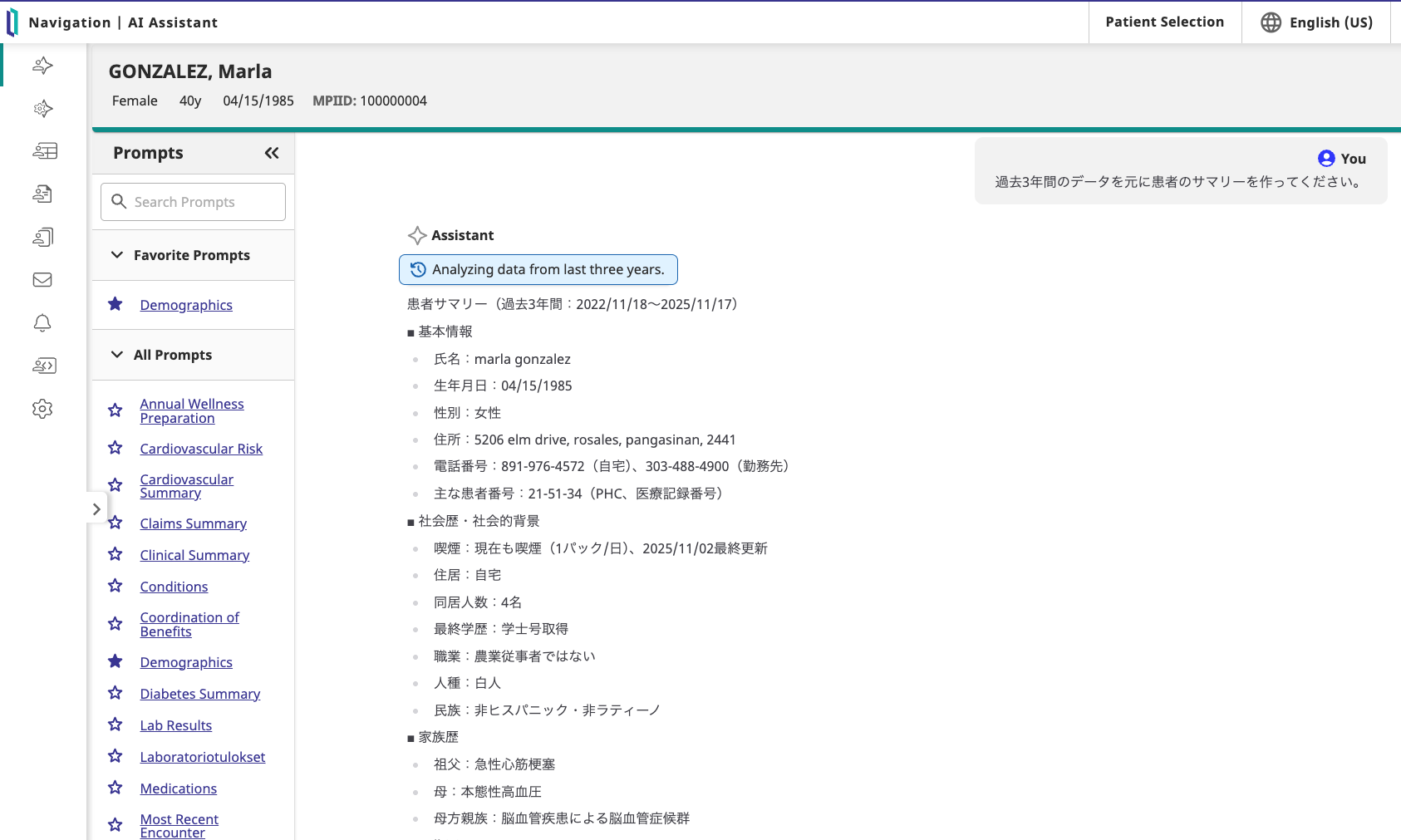Click the patient document icon in sidebar
The width and height of the screenshot is (1401, 840).
42,194
